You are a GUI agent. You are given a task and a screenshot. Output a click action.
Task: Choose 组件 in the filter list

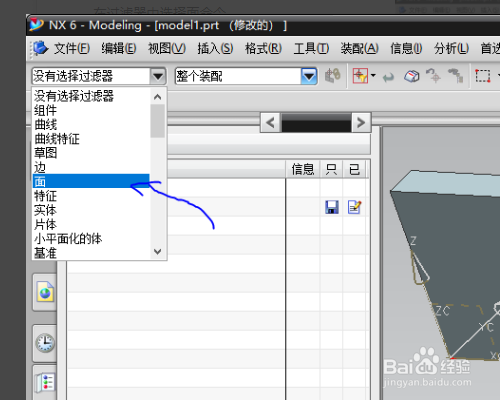point(91,110)
